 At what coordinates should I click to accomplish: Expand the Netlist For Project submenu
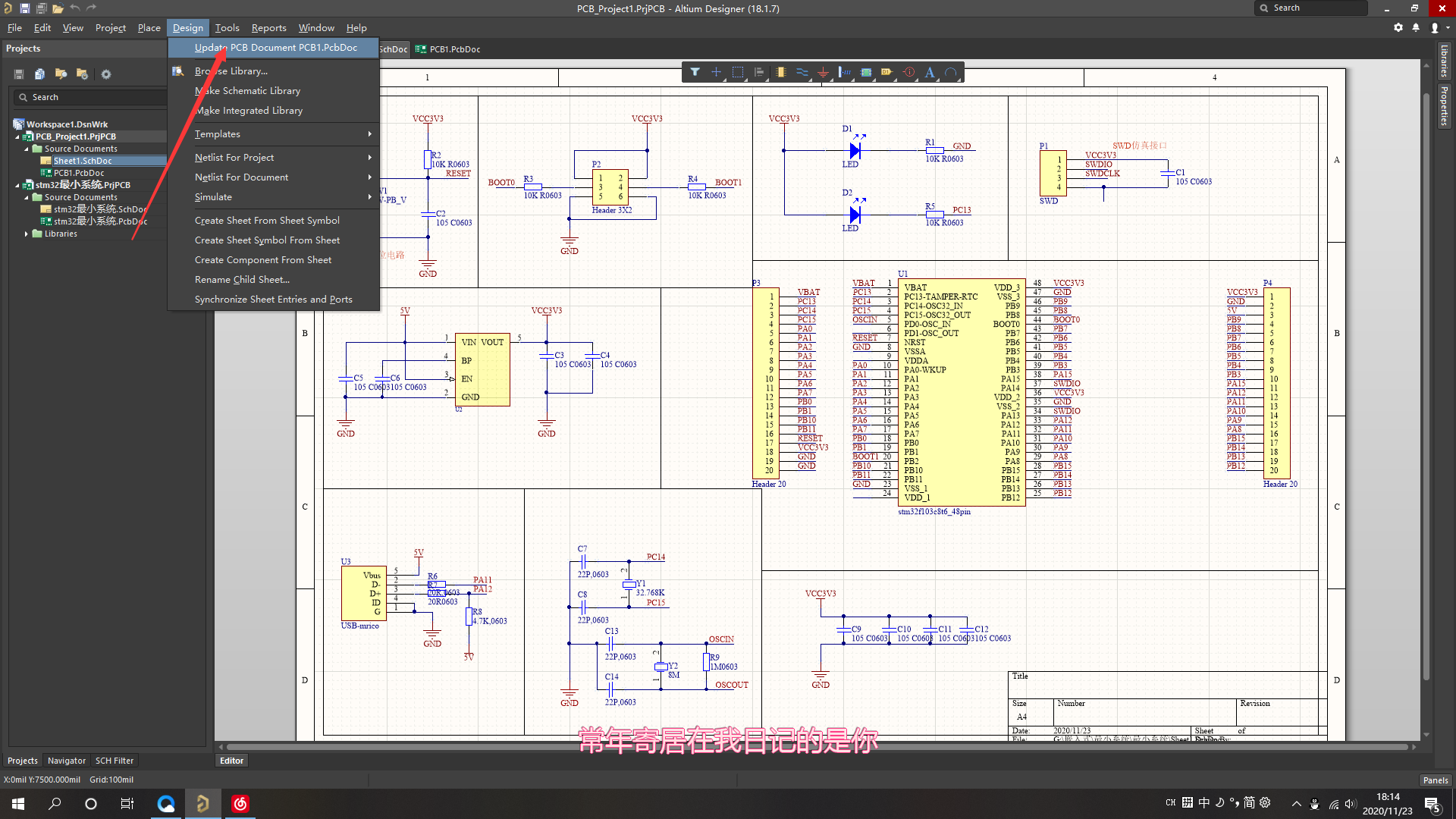(274, 158)
